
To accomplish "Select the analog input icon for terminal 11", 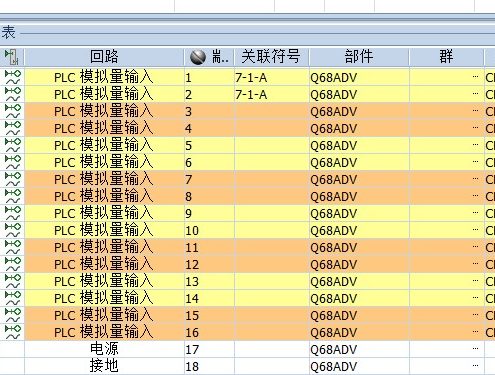I will coord(13,247).
